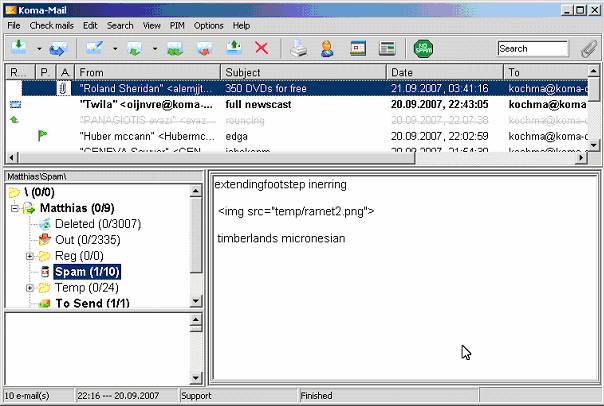Click green arrow icon on PANAGIOTIS mail
The width and height of the screenshot is (604, 406).
click(x=15, y=120)
